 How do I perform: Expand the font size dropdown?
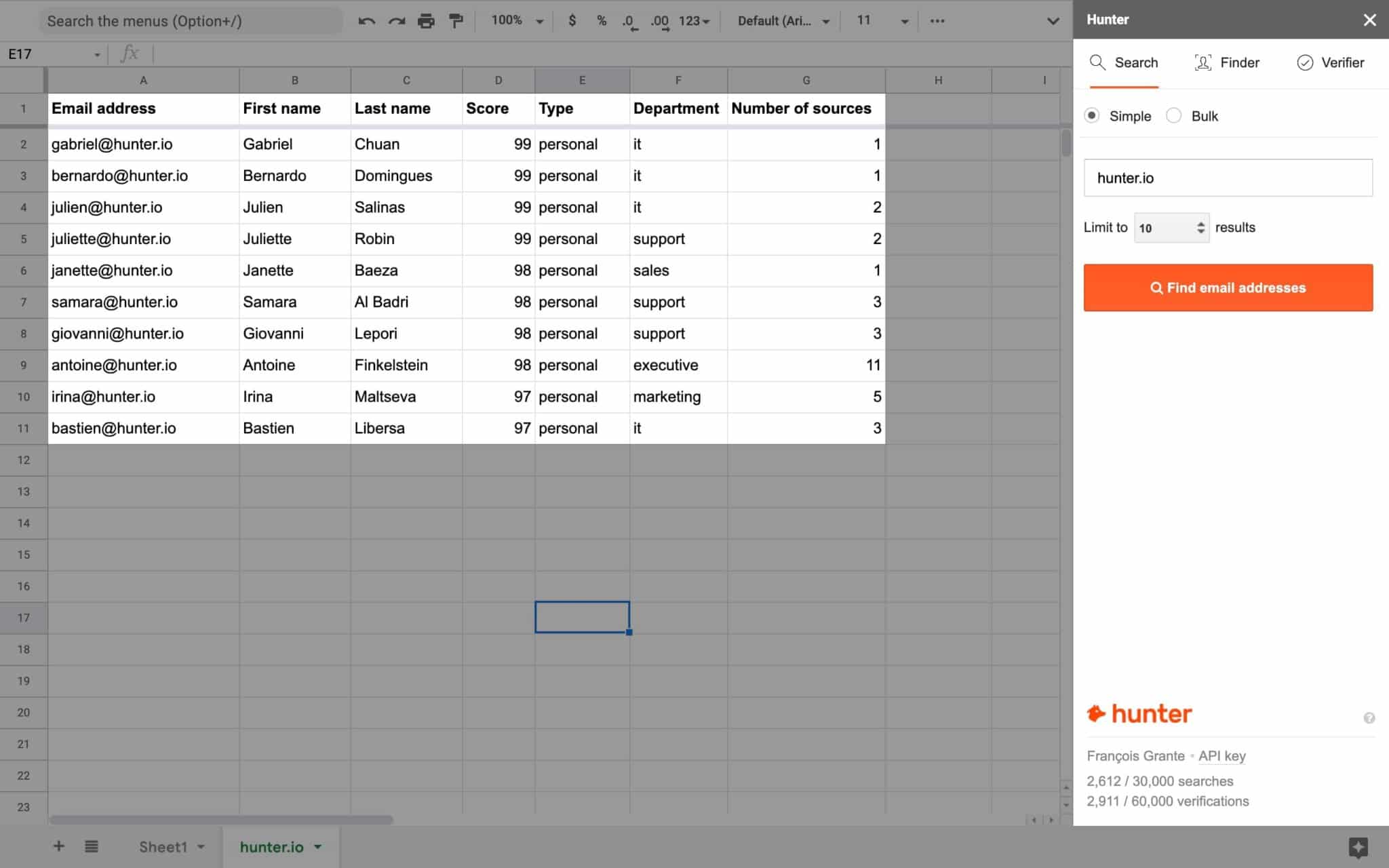903,20
